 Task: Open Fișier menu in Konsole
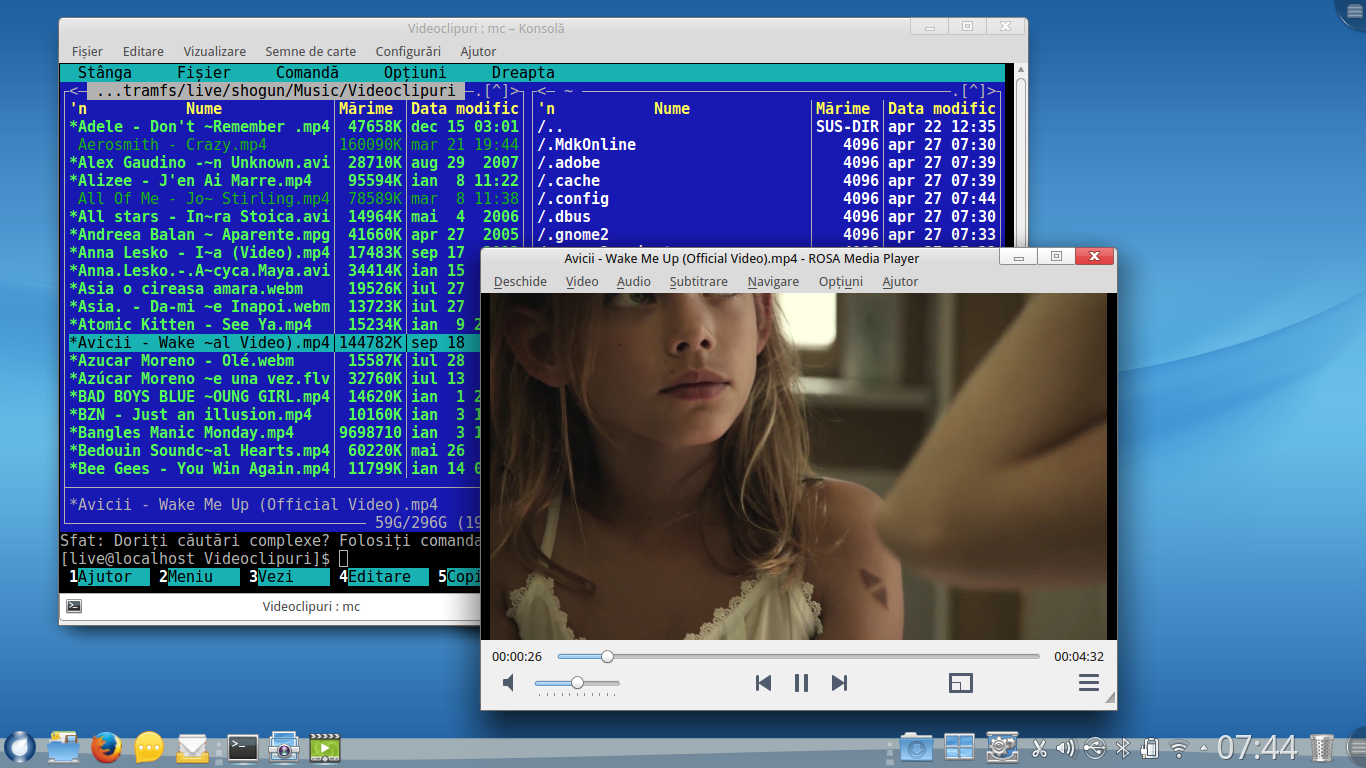click(x=87, y=51)
